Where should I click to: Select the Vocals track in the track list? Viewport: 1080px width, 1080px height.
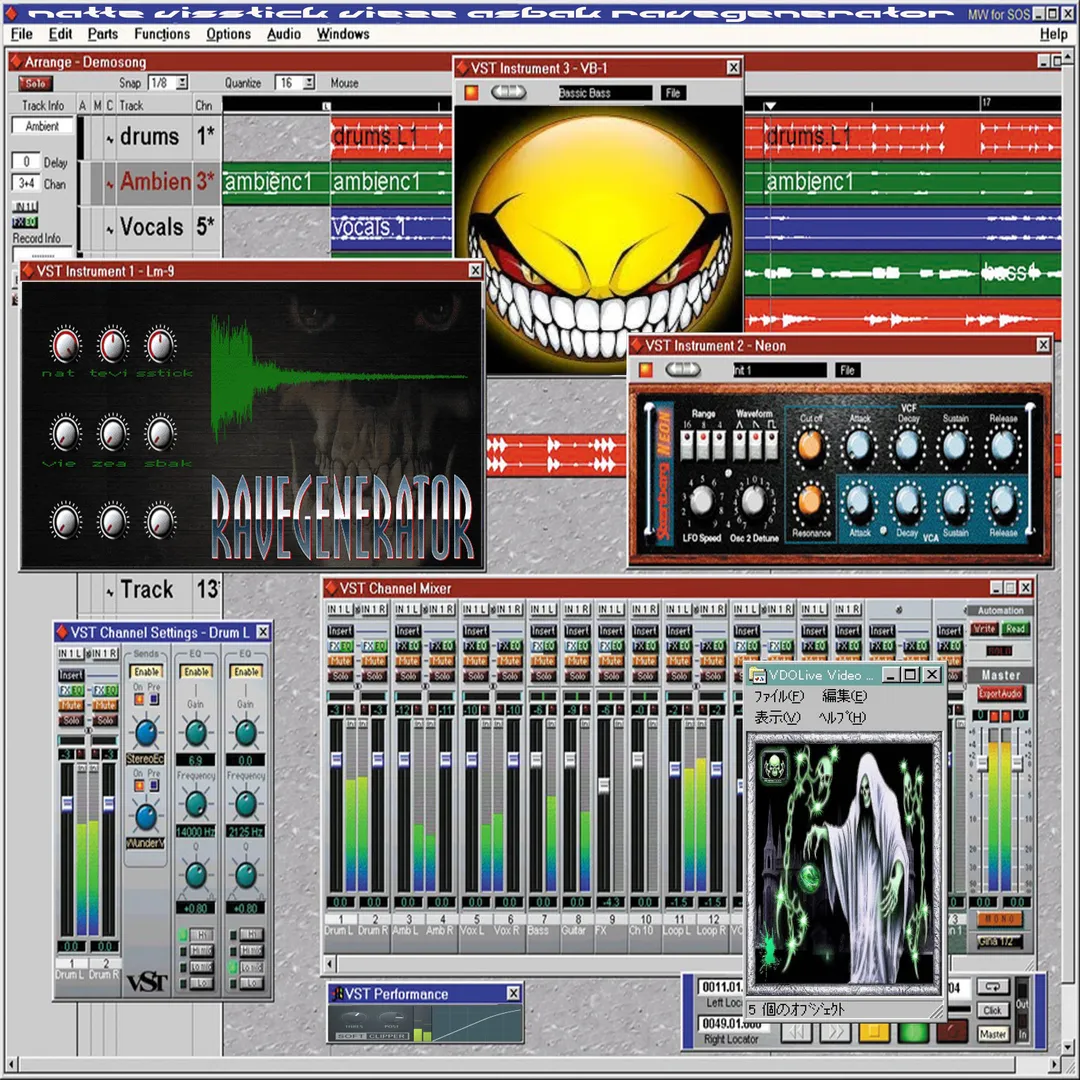coord(151,227)
